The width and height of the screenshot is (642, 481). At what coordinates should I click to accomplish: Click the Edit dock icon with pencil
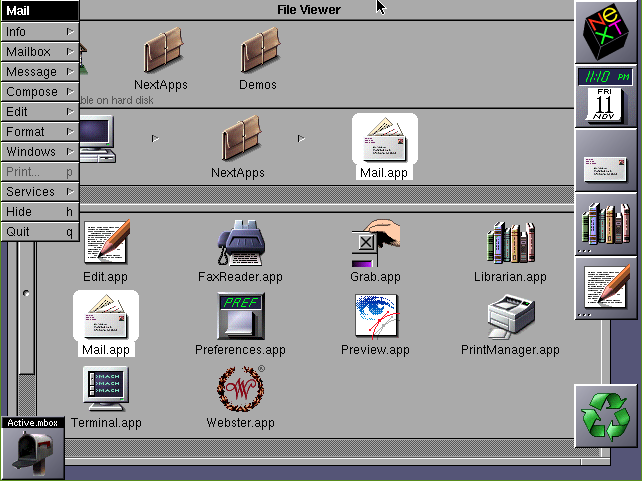(x=606, y=288)
